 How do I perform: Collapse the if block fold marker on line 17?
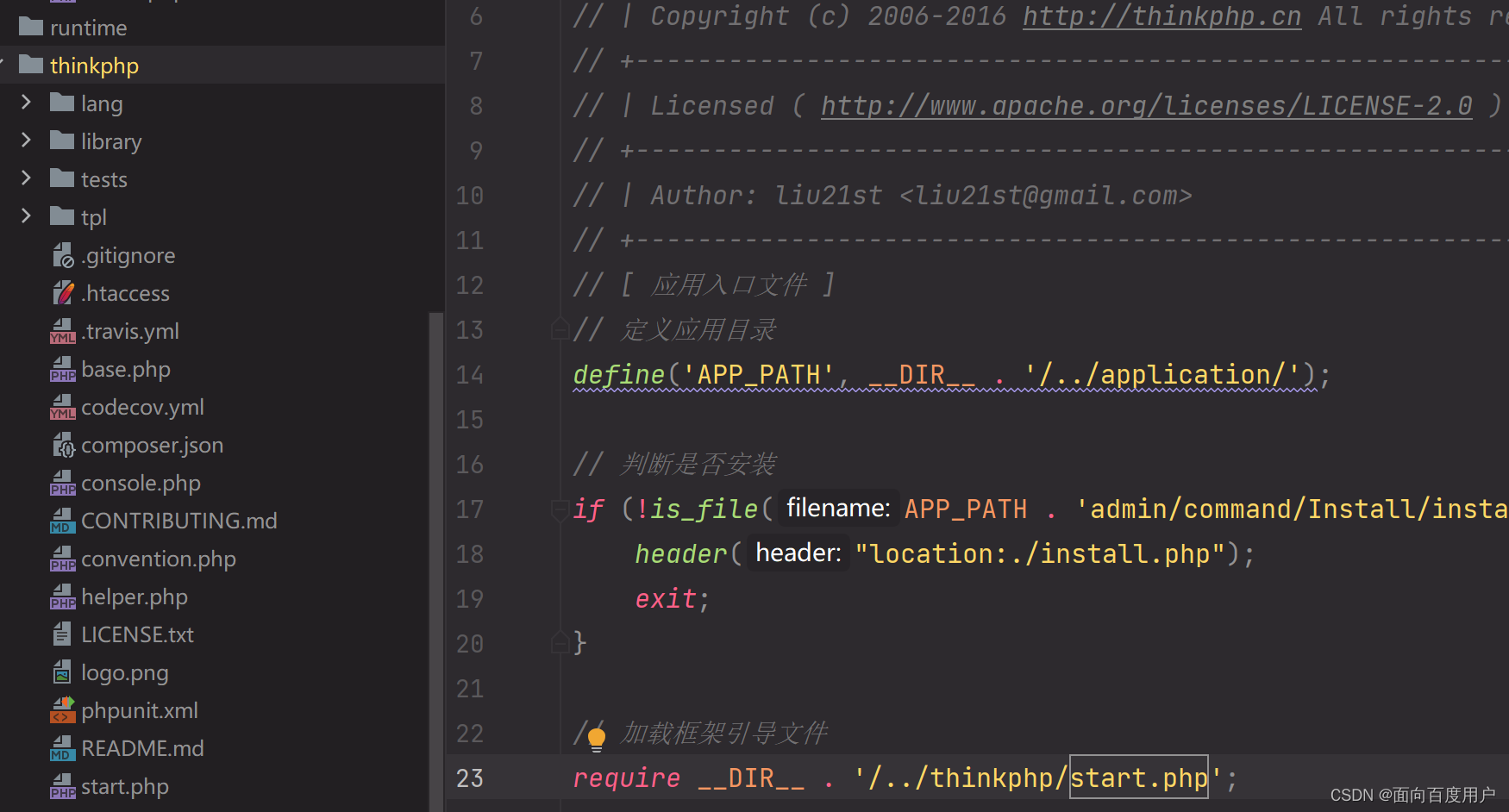[x=560, y=509]
